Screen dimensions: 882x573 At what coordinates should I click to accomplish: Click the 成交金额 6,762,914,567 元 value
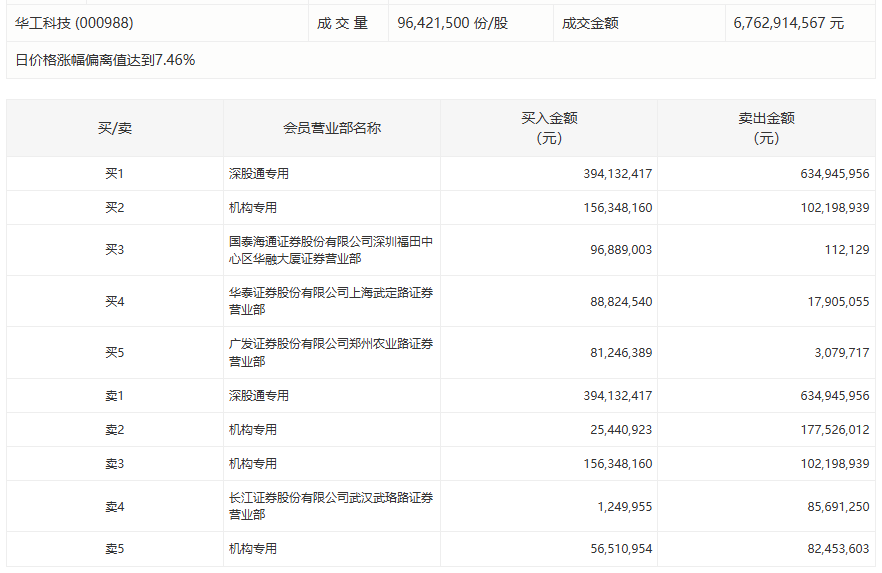(x=788, y=23)
